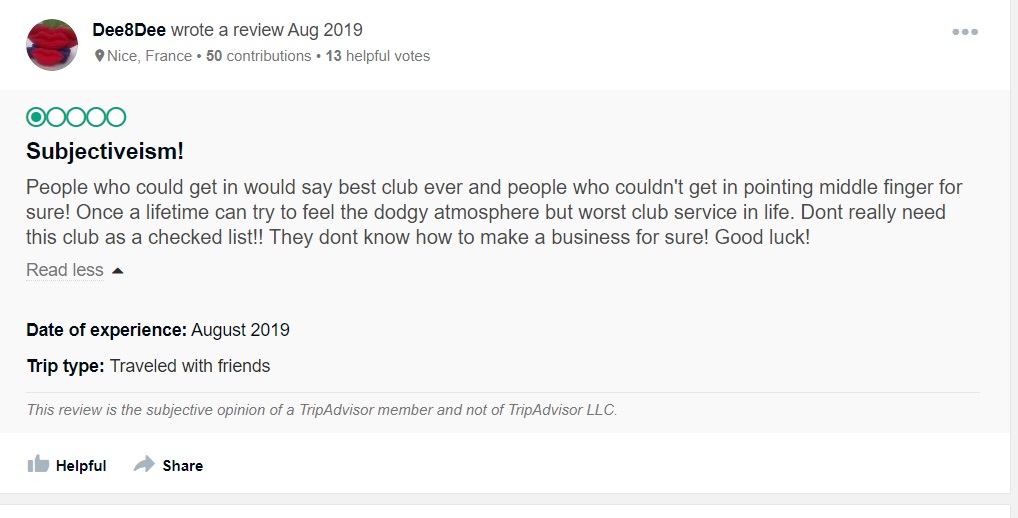Click the third rating bubble

[76, 117]
